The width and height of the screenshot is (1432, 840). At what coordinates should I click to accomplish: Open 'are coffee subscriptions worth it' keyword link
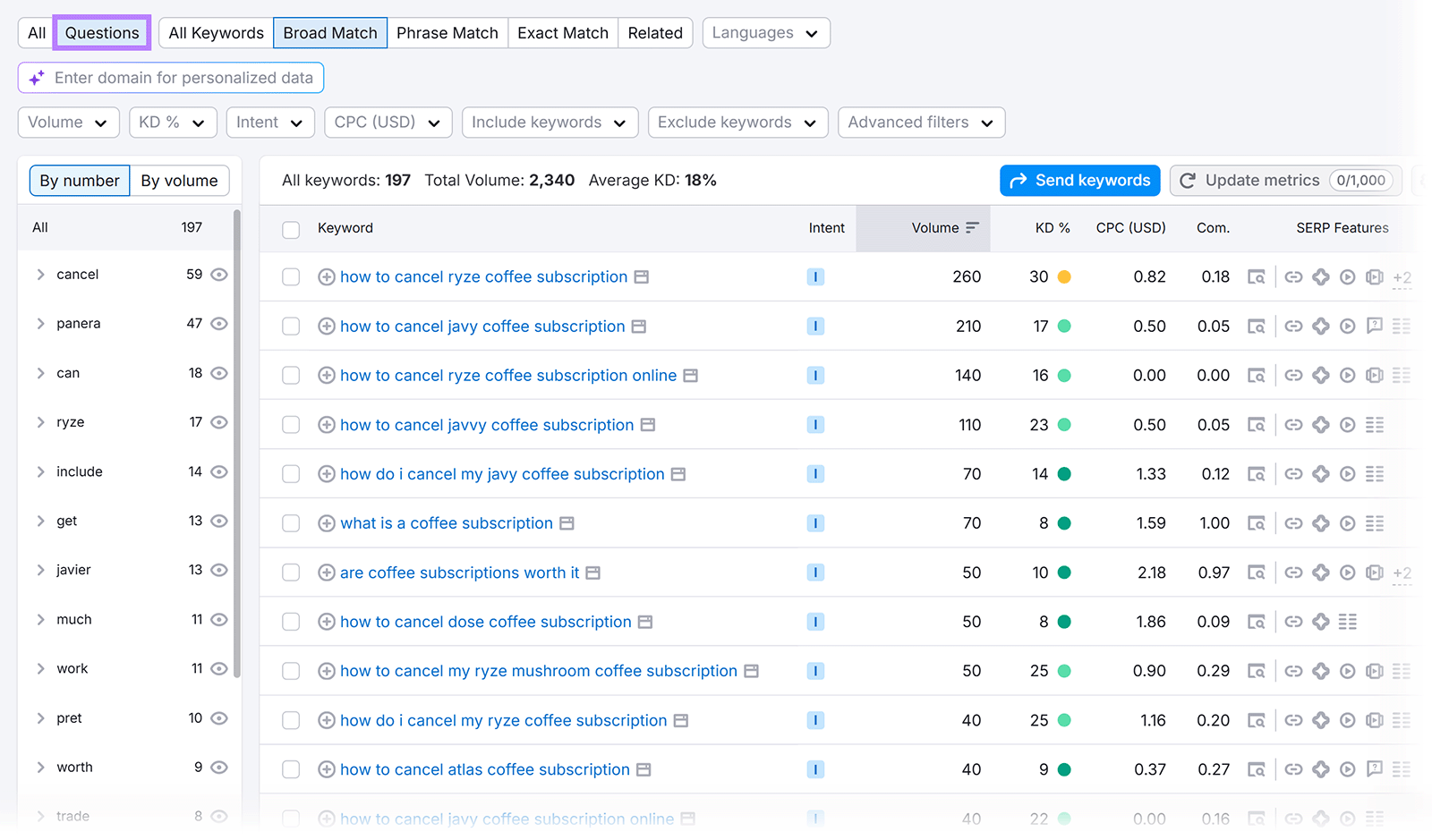click(x=460, y=573)
